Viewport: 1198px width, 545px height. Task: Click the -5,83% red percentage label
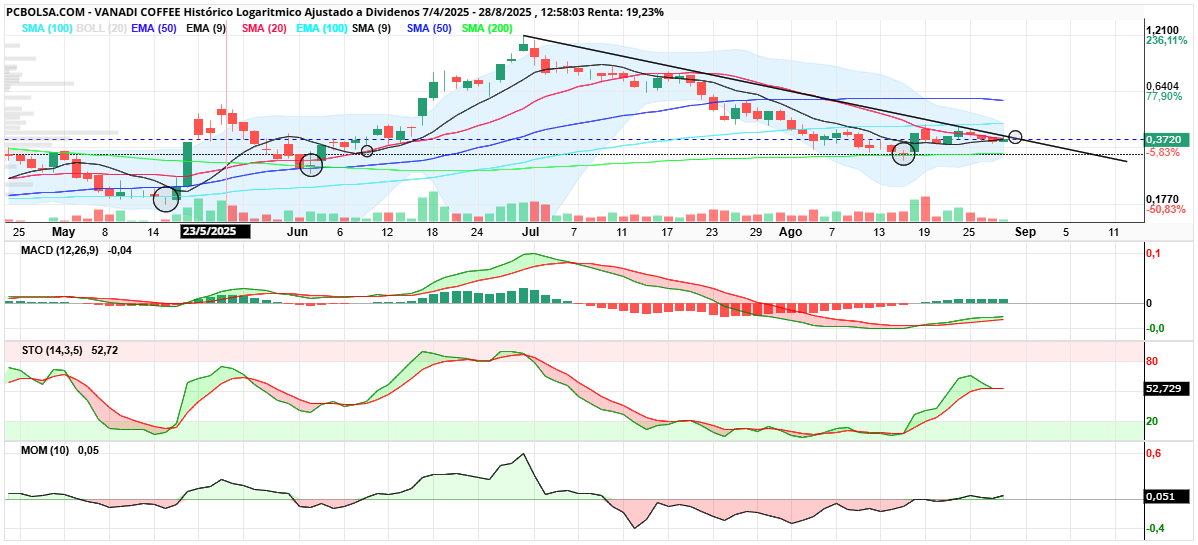pos(1163,153)
